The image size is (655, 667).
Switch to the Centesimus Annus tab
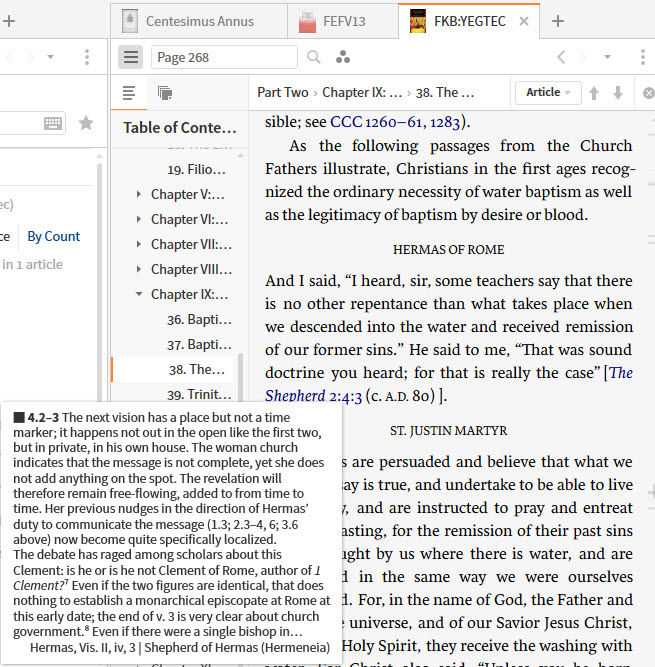click(199, 21)
